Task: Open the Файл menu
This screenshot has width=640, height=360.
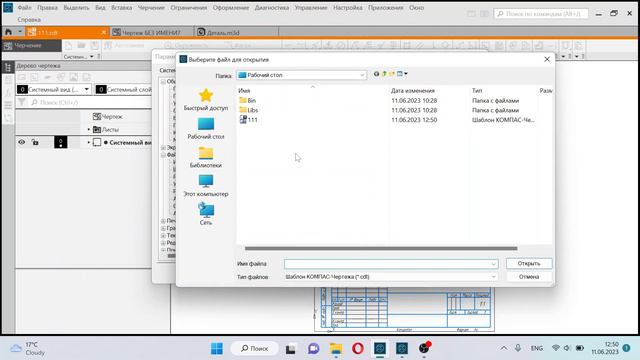Action: (24, 8)
